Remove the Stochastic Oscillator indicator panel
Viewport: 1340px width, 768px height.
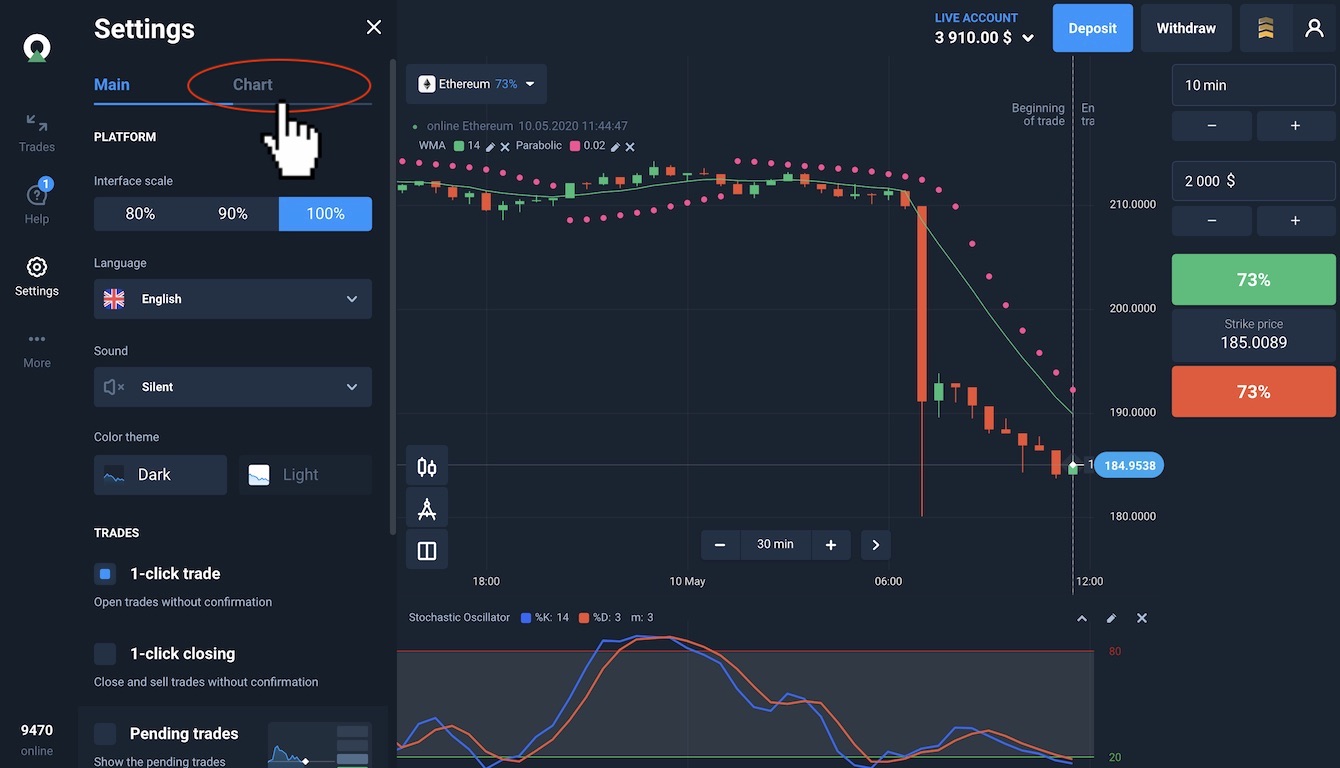[1142, 618]
